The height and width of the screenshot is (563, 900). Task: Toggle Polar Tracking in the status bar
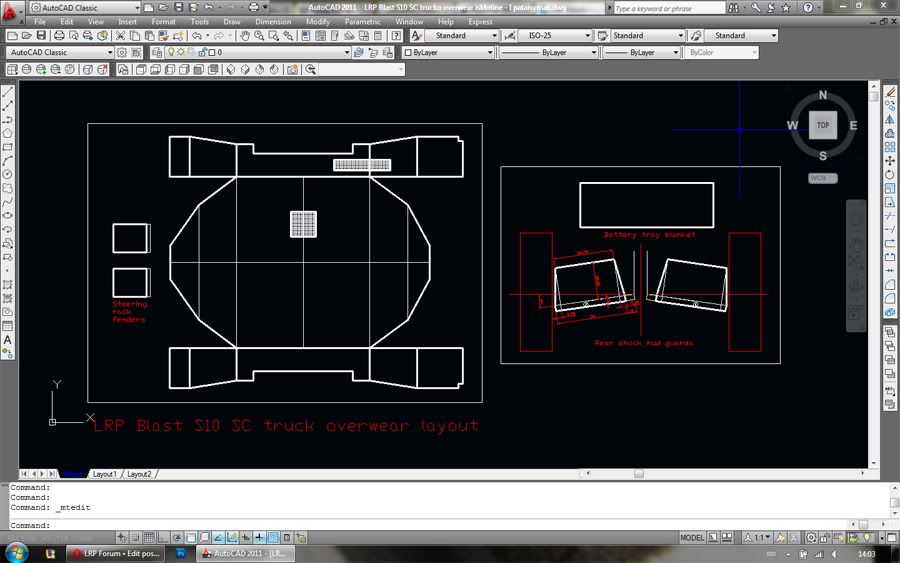click(177, 538)
